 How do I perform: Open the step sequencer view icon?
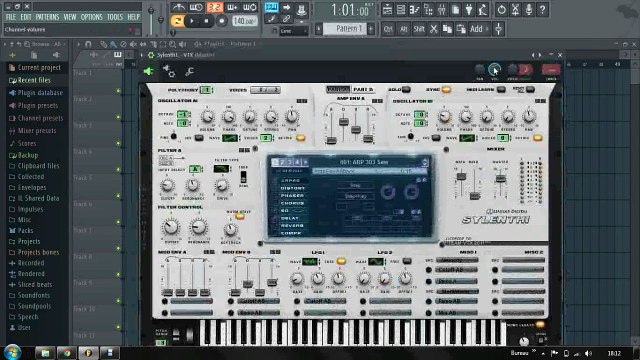tap(401, 9)
